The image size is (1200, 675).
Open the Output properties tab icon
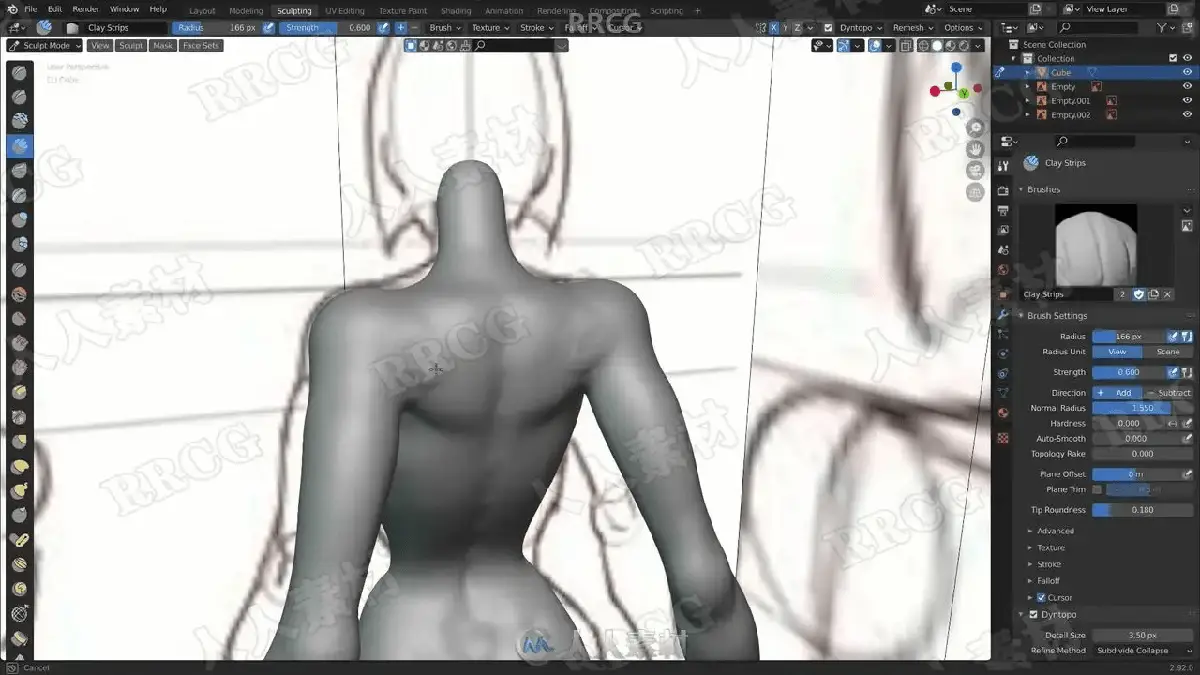point(1003,210)
